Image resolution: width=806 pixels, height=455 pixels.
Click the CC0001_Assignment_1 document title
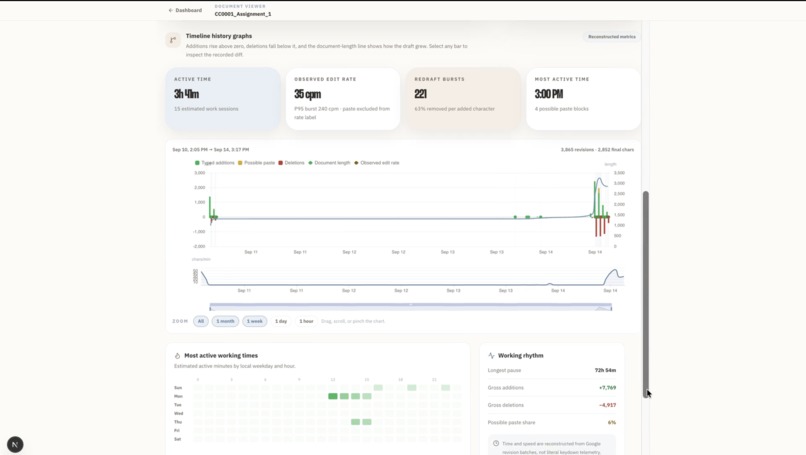click(x=243, y=14)
